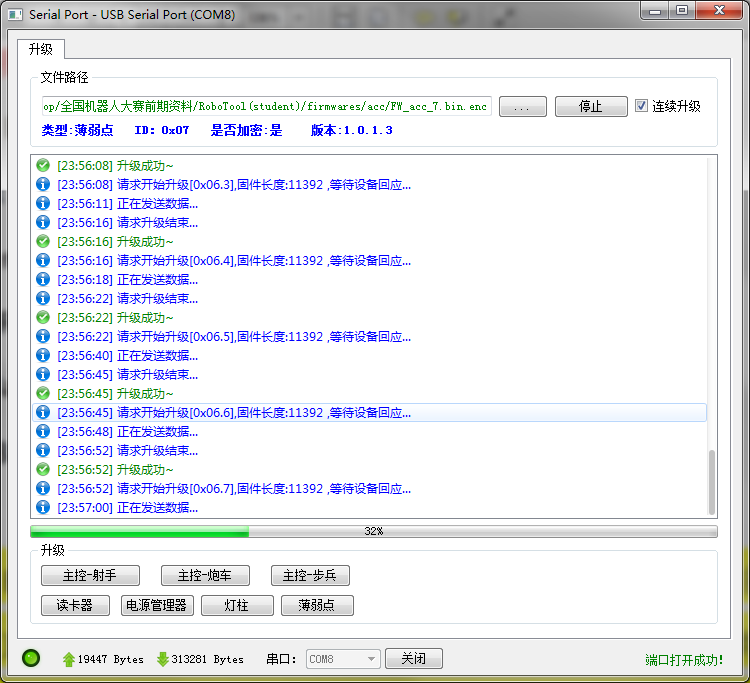
Task: Click info icon for 0x06.7 request entry
Action: point(43,488)
